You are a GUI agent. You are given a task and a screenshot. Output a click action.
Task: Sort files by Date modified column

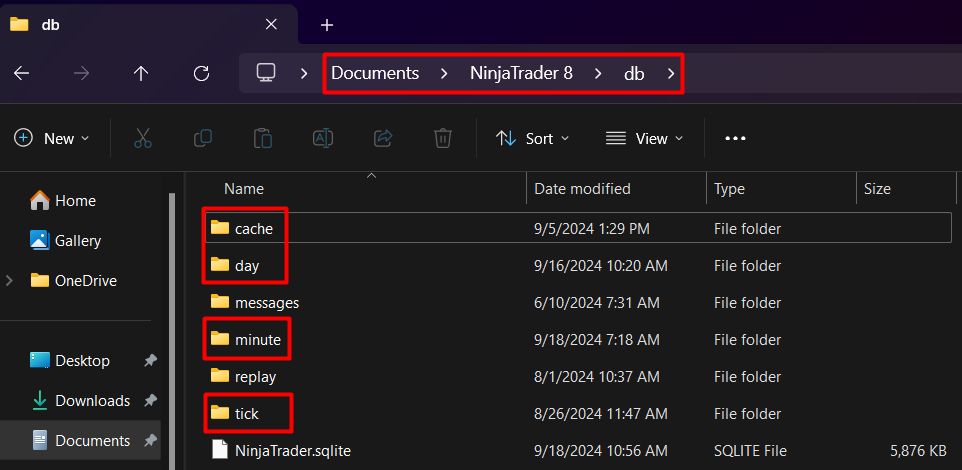click(x=582, y=188)
